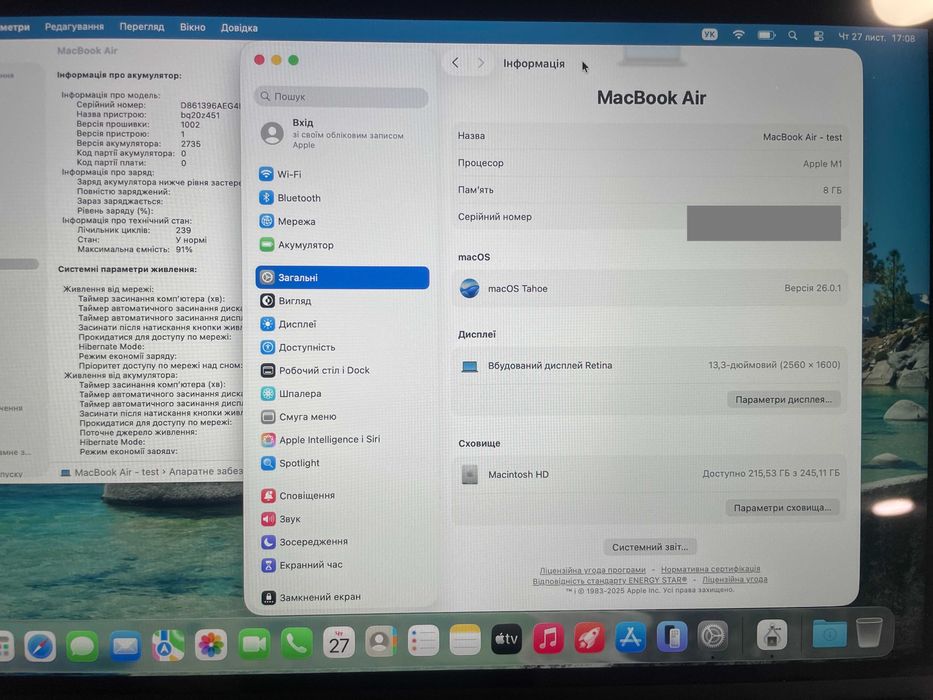The width and height of the screenshot is (933, 700).
Task: Click the MacBook Air - test name value
Action: click(x=802, y=137)
